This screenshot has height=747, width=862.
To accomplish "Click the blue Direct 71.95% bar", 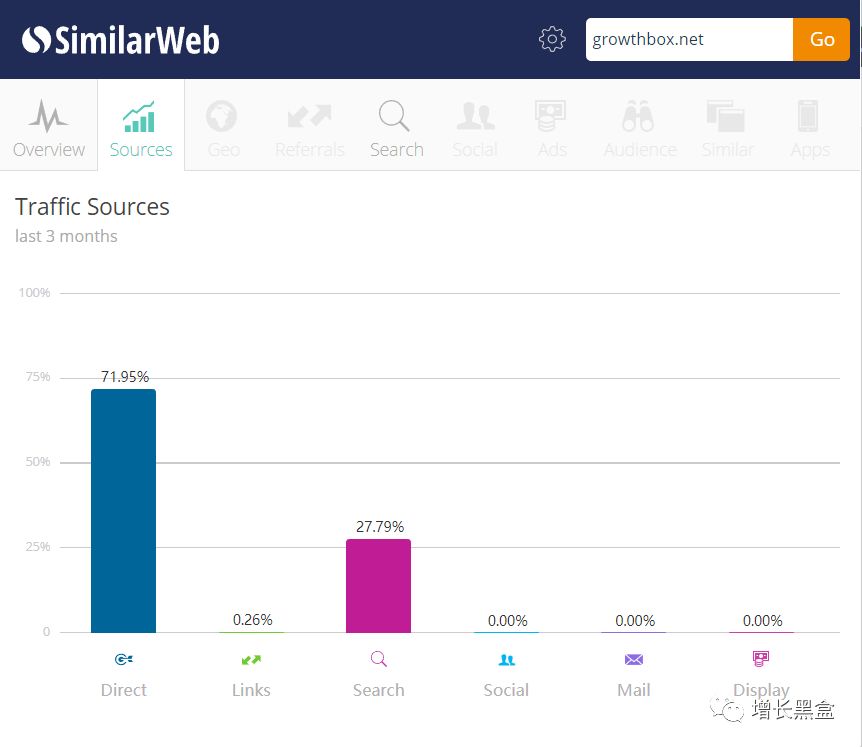I will click(x=123, y=510).
